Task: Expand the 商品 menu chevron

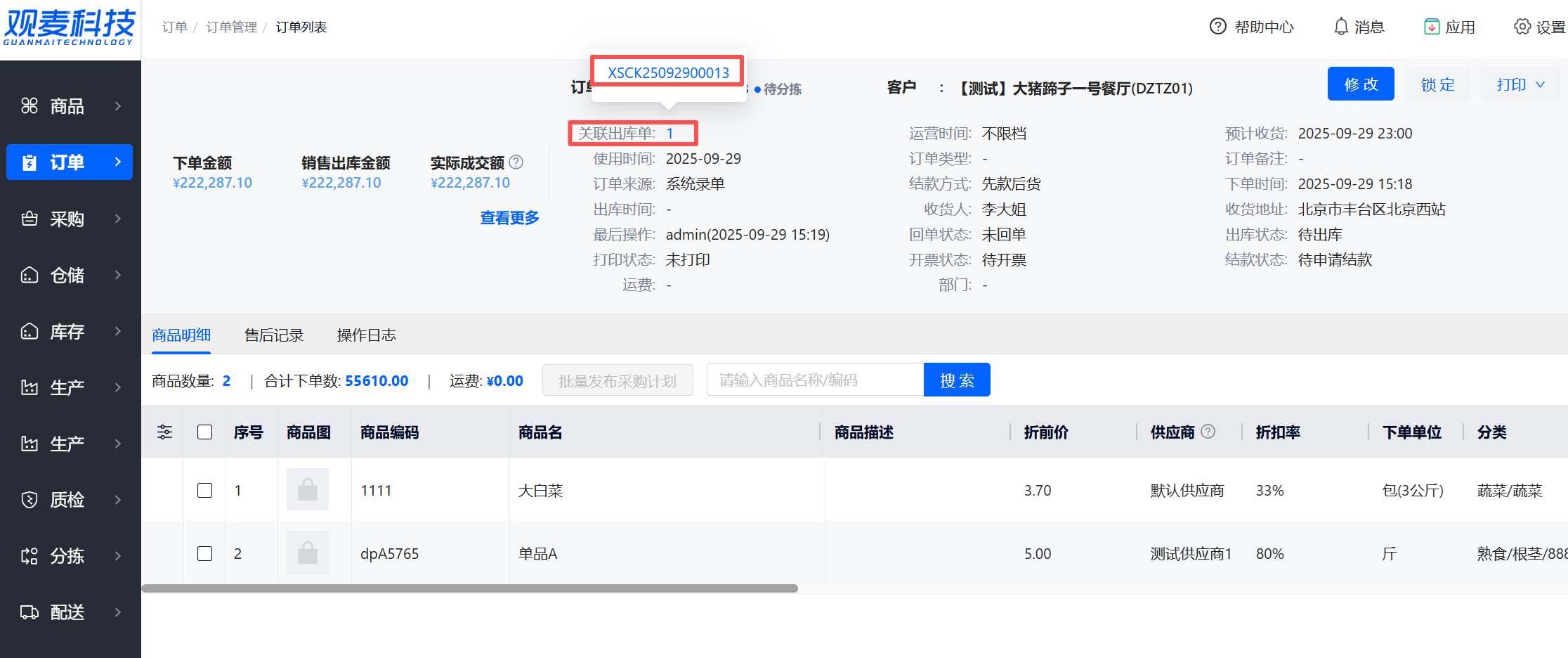Action: [118, 106]
